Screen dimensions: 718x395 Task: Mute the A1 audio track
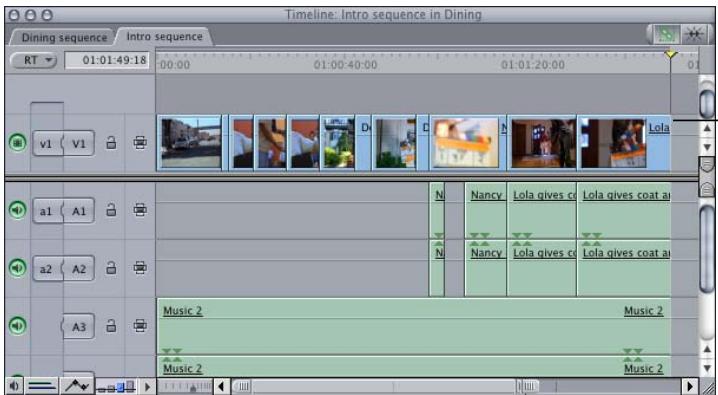[x=17, y=210]
